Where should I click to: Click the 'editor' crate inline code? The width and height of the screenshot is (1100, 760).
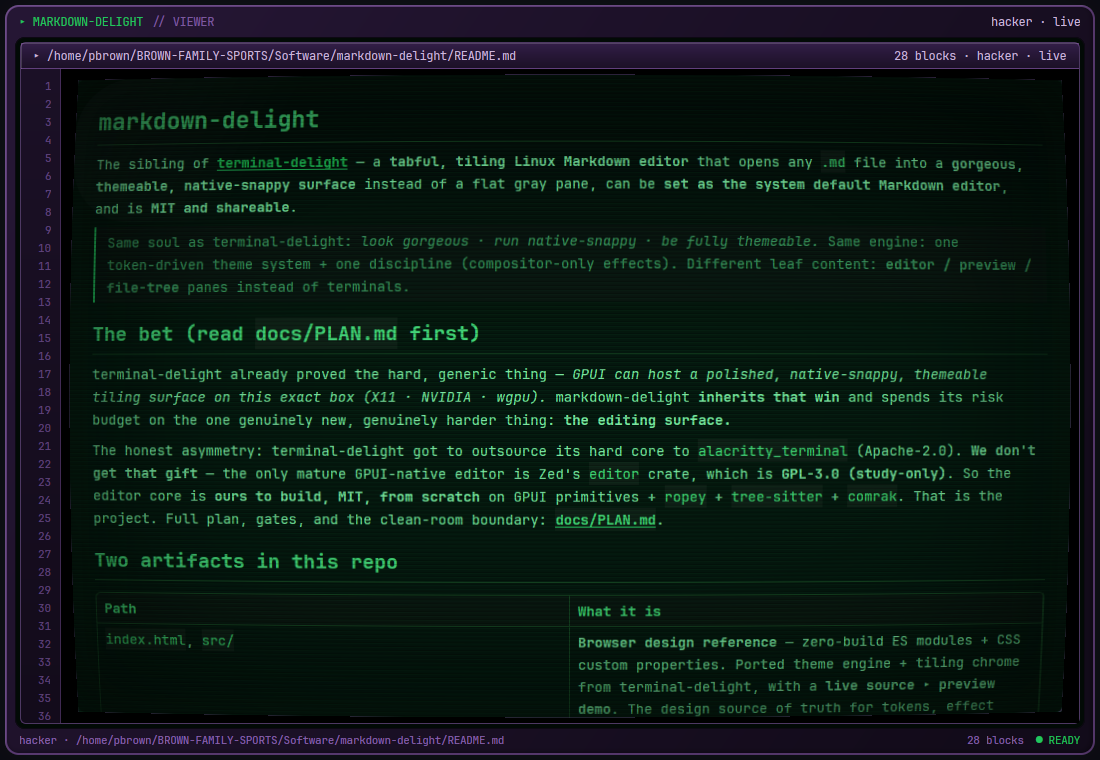pyautogui.click(x=614, y=474)
